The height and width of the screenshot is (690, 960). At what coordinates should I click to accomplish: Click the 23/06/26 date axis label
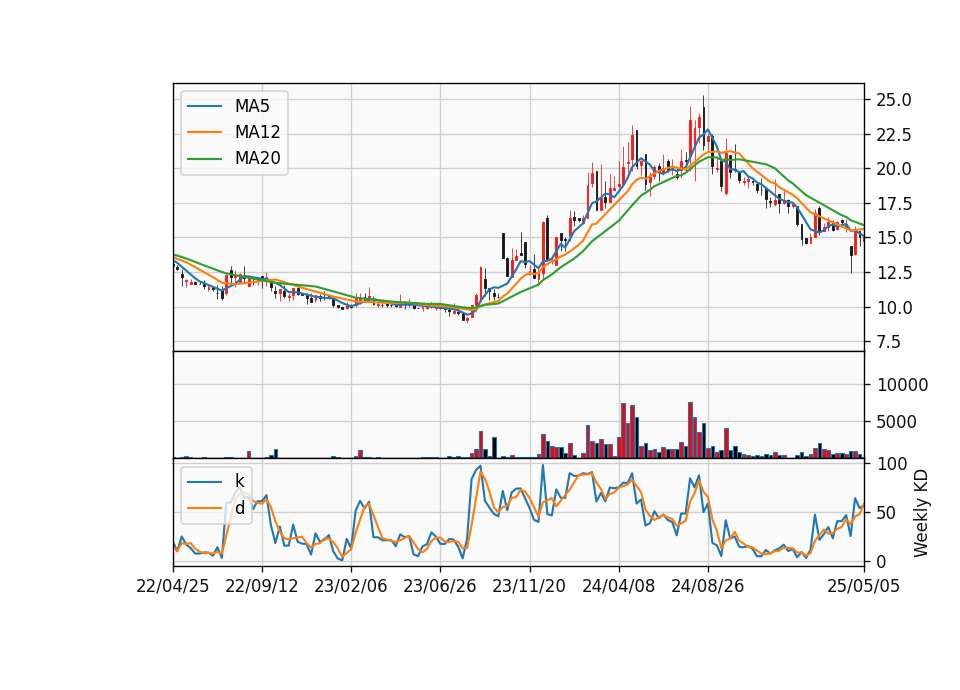click(x=440, y=586)
